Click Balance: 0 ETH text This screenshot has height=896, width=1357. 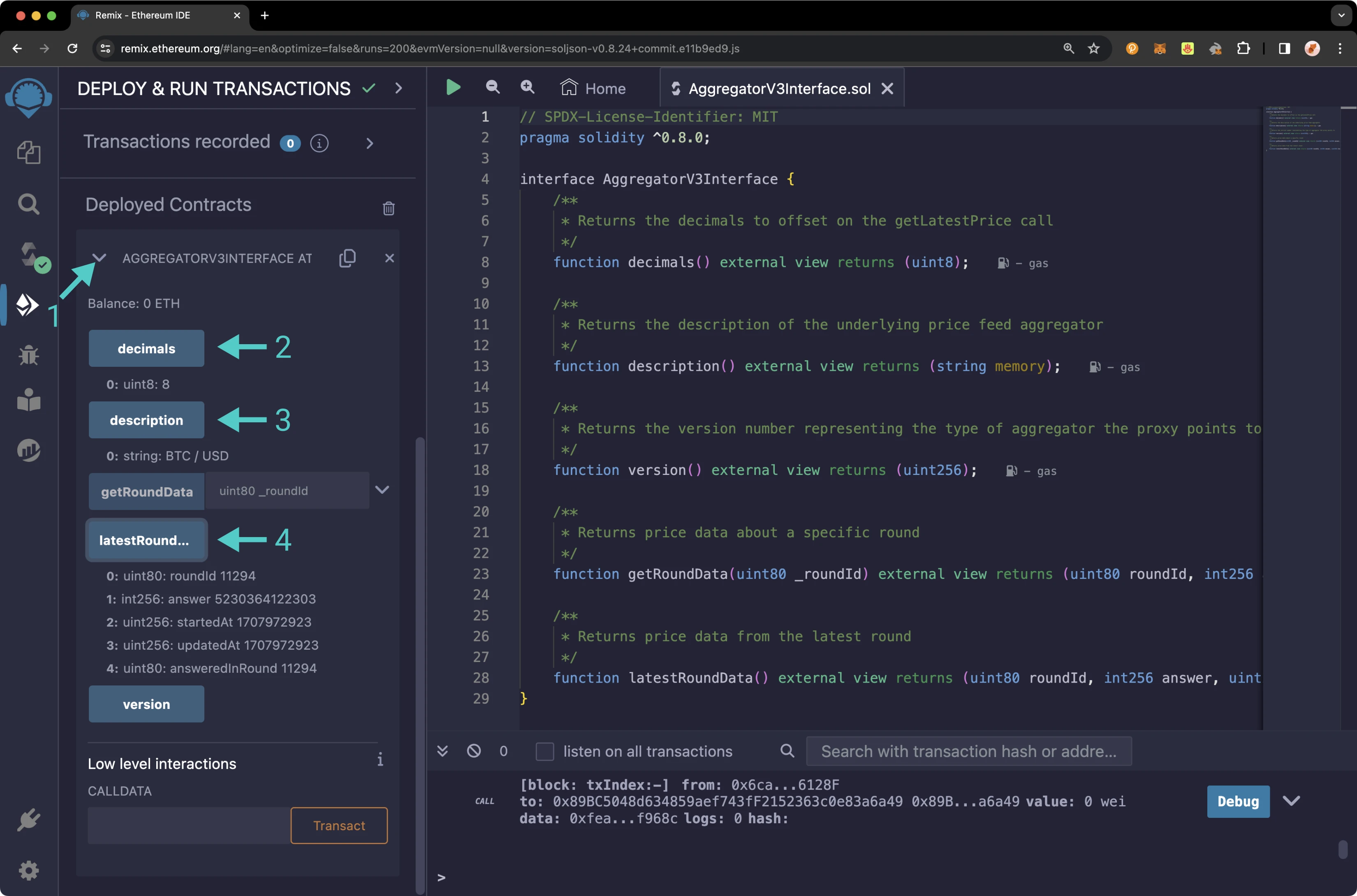pos(134,303)
